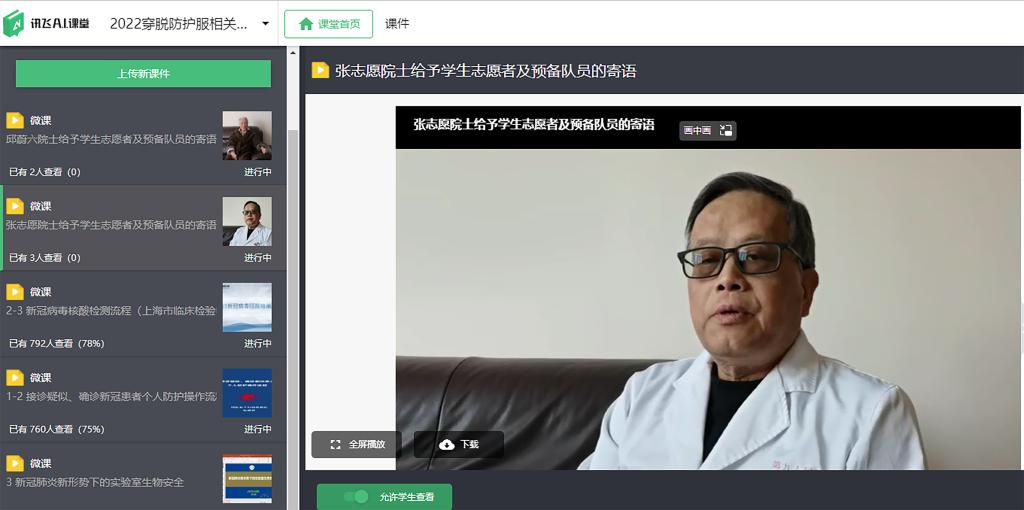The width and height of the screenshot is (1024, 510).
Task: Click play icon of 邱蔚六院士 micro-lesson
Action: click(15, 120)
